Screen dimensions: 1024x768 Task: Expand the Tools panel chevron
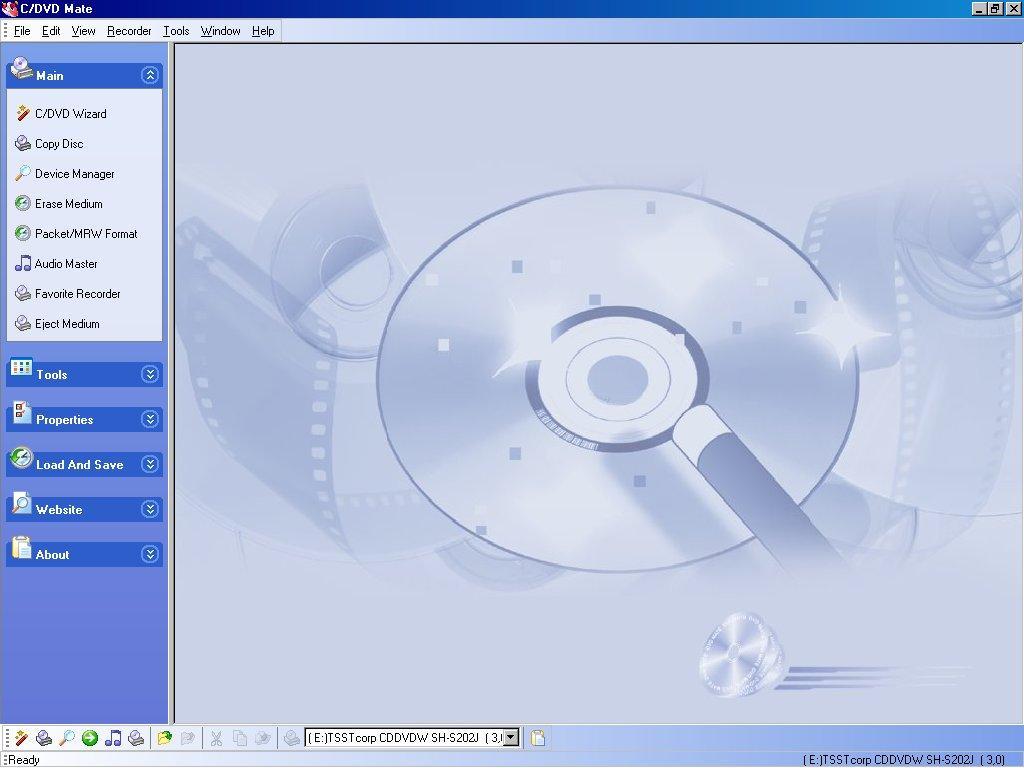point(150,374)
